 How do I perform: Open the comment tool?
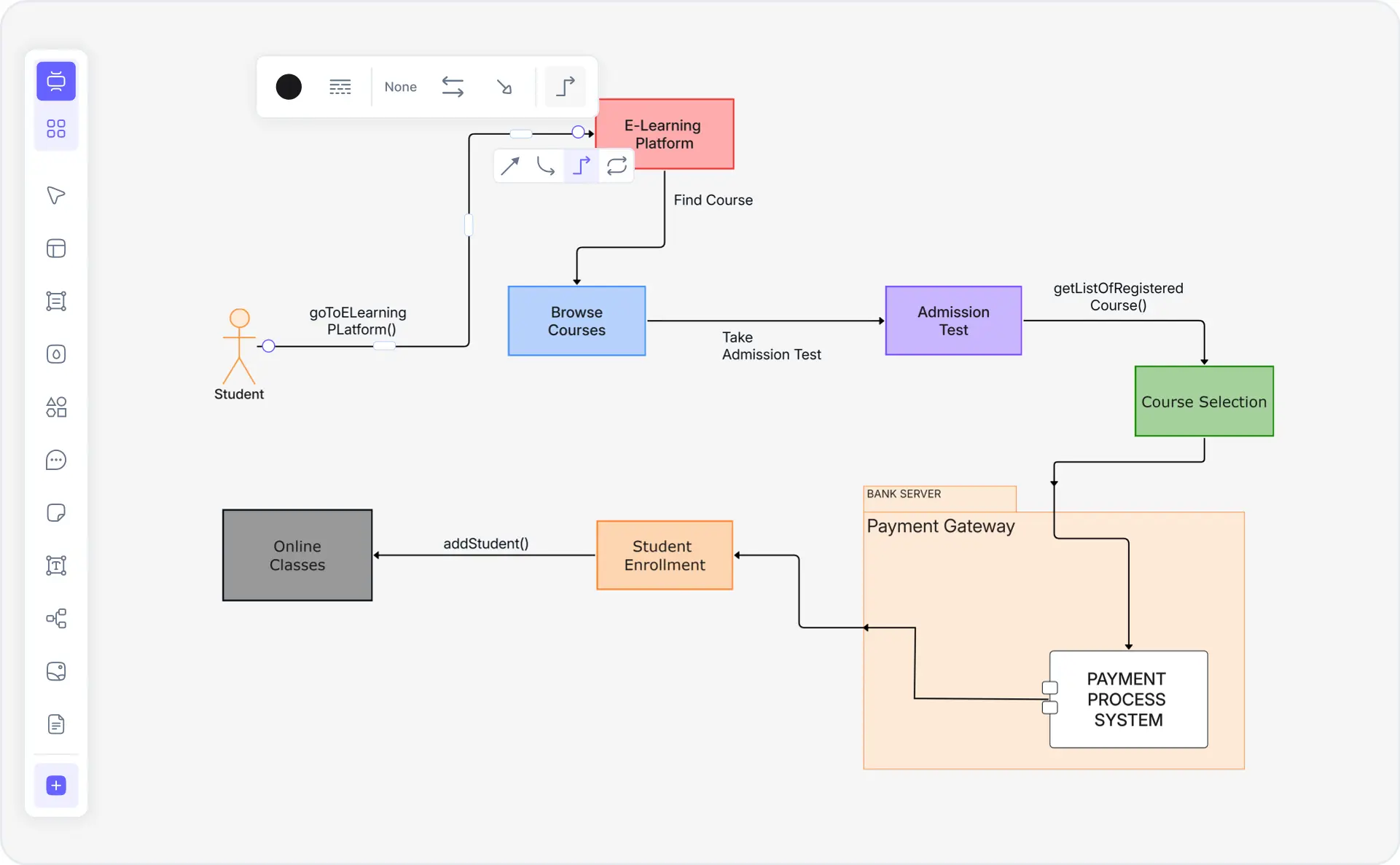56,460
